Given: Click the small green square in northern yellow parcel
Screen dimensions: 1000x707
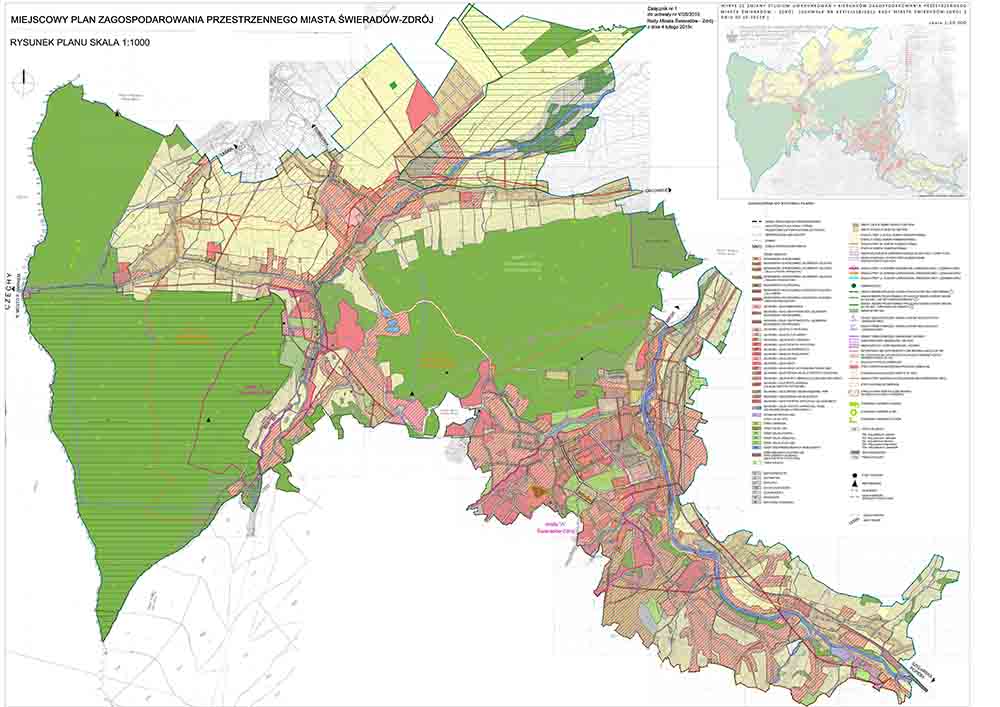Looking at the screenshot, I should click(394, 86).
